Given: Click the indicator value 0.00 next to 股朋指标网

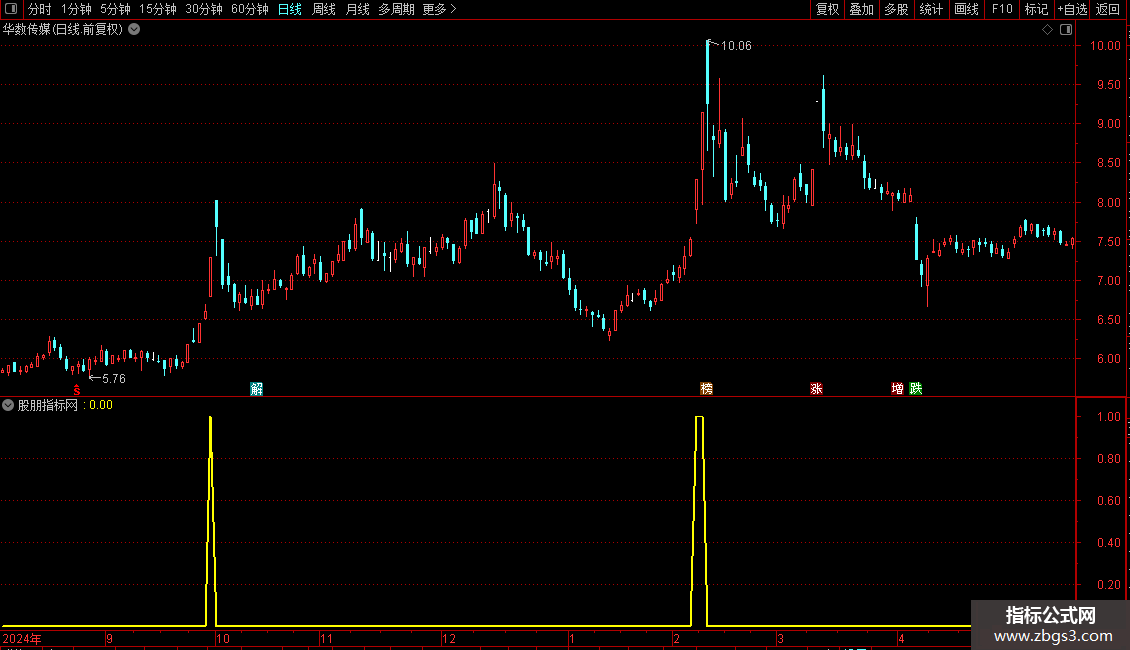Looking at the screenshot, I should click(x=101, y=405).
